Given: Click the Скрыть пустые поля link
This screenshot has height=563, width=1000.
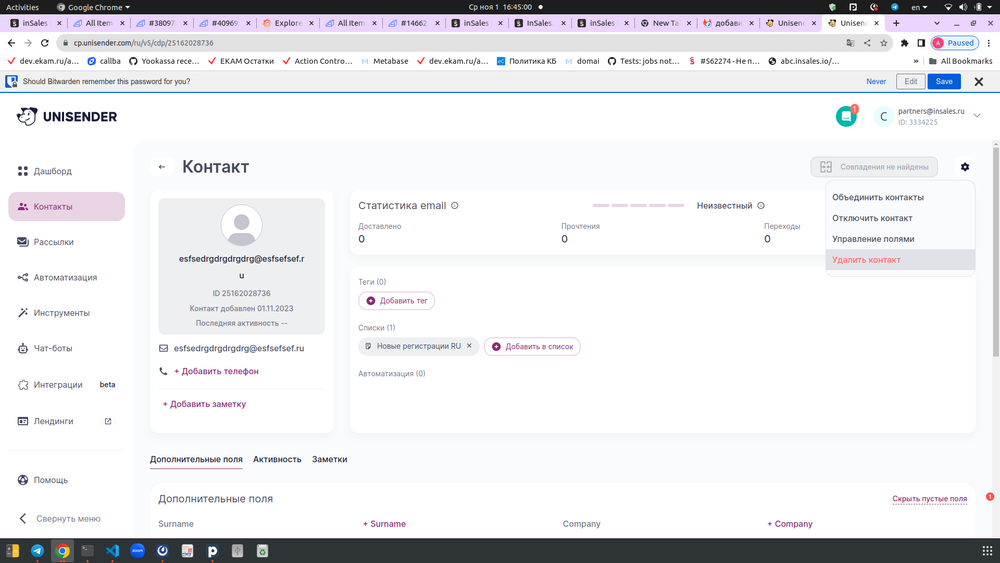Looking at the screenshot, I should 929,499.
